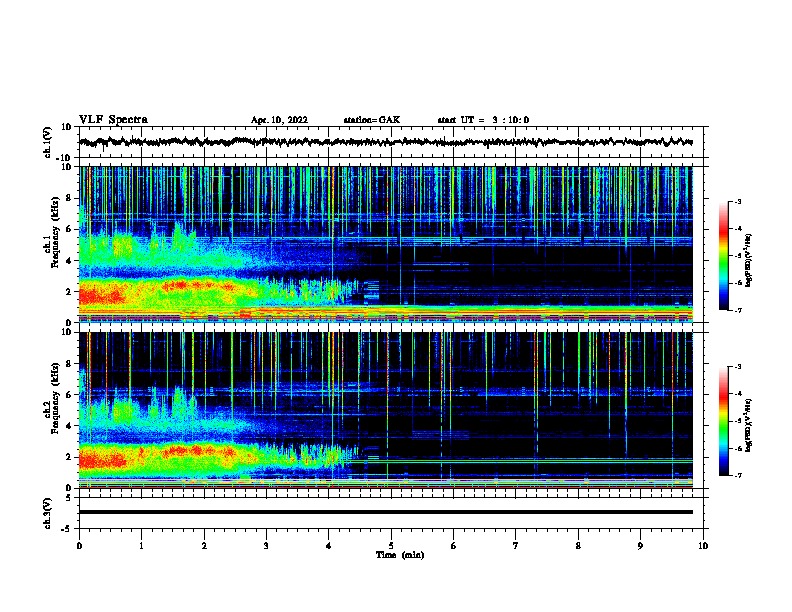The image size is (792, 612).
Task: Click the "ch.1(V)" axis label
Action: click(48, 142)
